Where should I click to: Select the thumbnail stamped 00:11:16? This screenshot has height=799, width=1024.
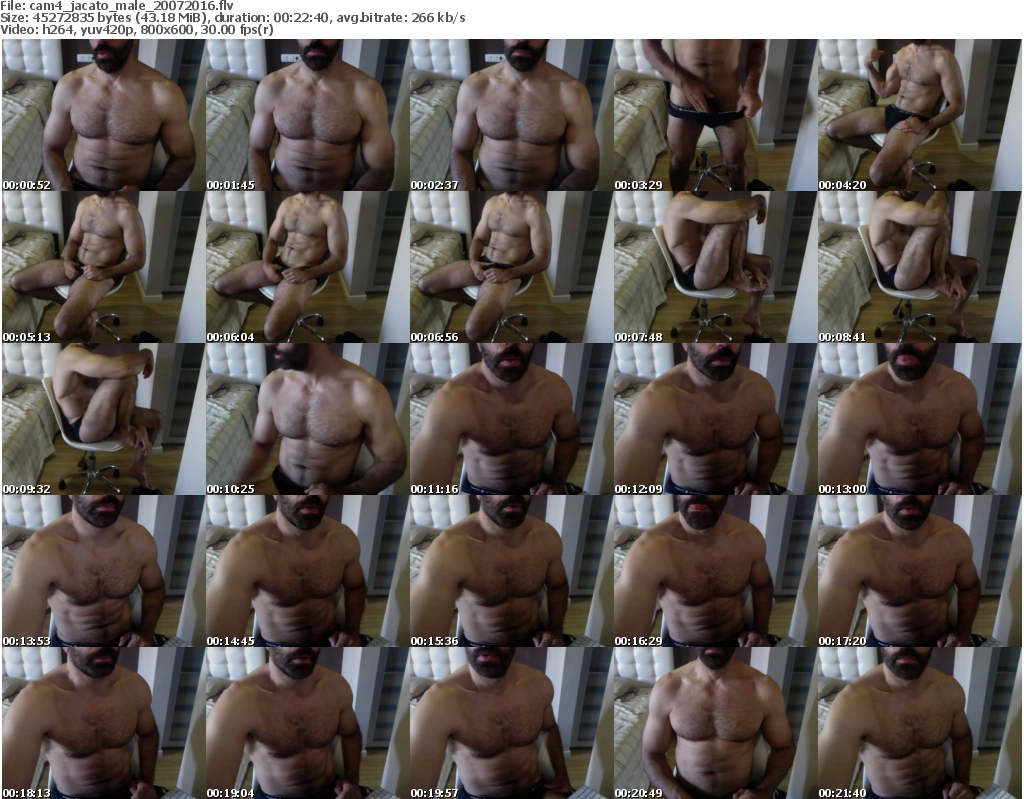tap(511, 419)
